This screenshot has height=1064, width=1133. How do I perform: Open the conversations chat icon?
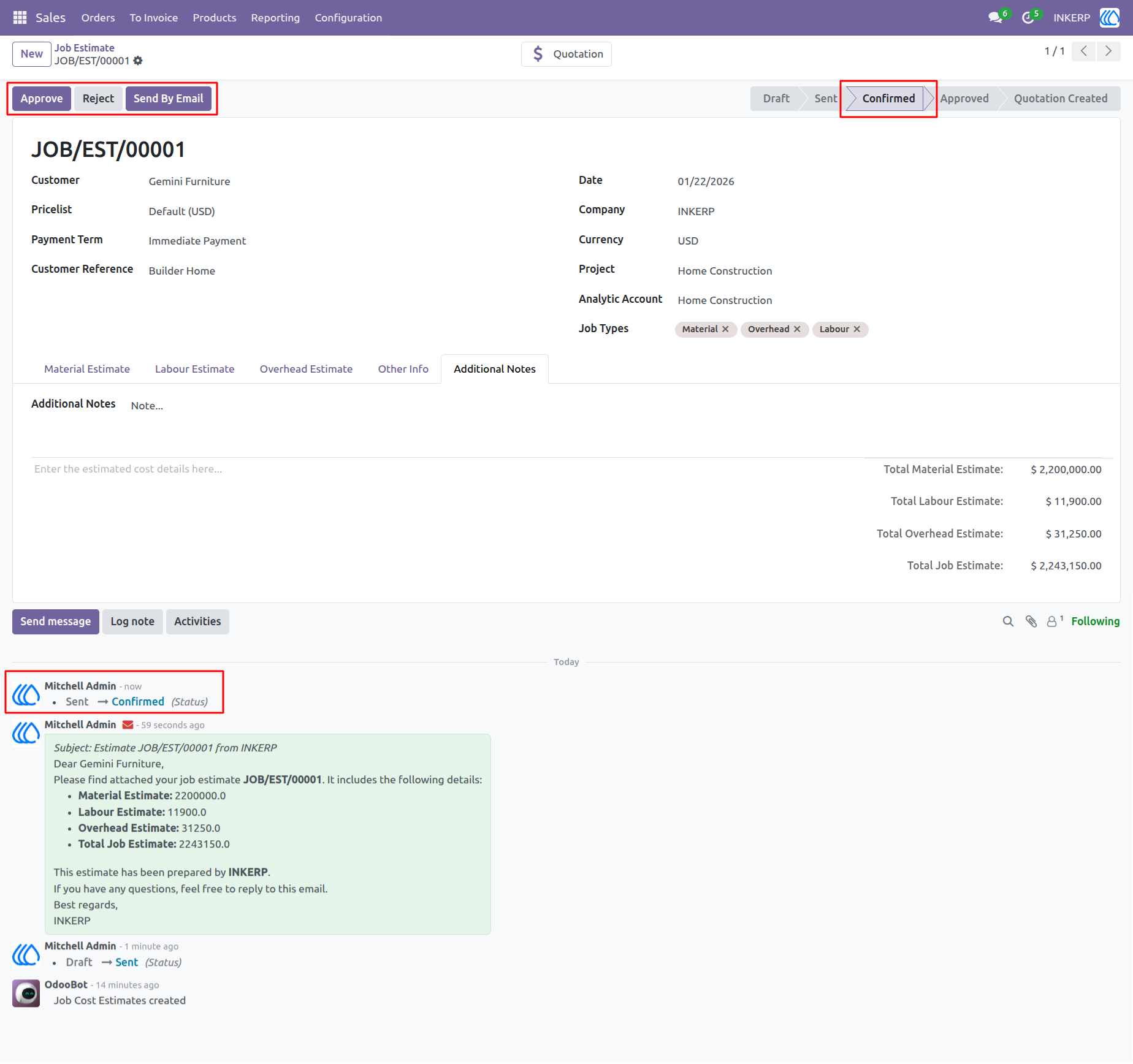pos(996,18)
